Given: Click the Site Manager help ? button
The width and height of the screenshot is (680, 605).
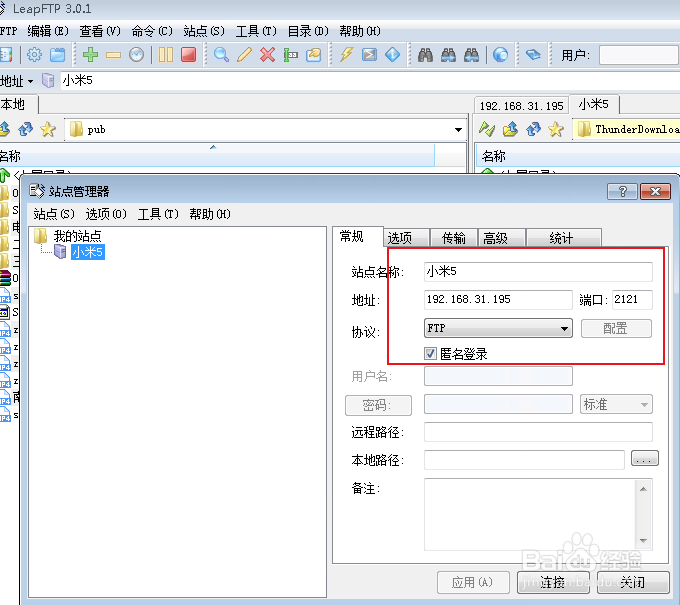Looking at the screenshot, I should point(622,191).
